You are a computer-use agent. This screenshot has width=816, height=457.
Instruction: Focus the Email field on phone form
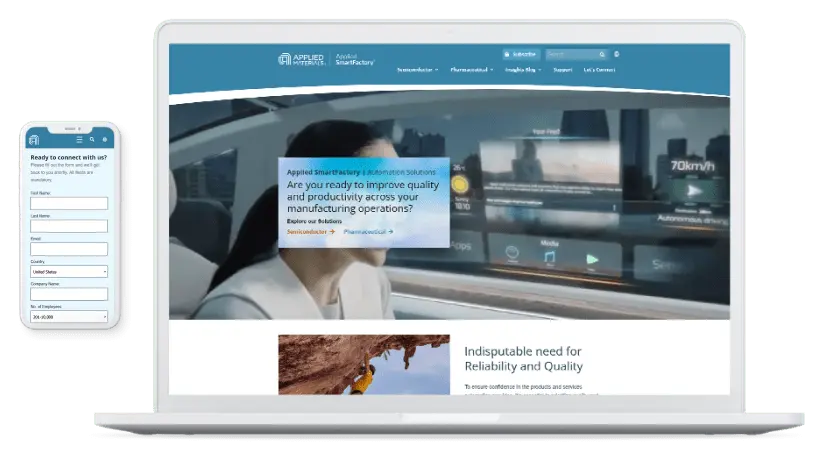point(69,249)
